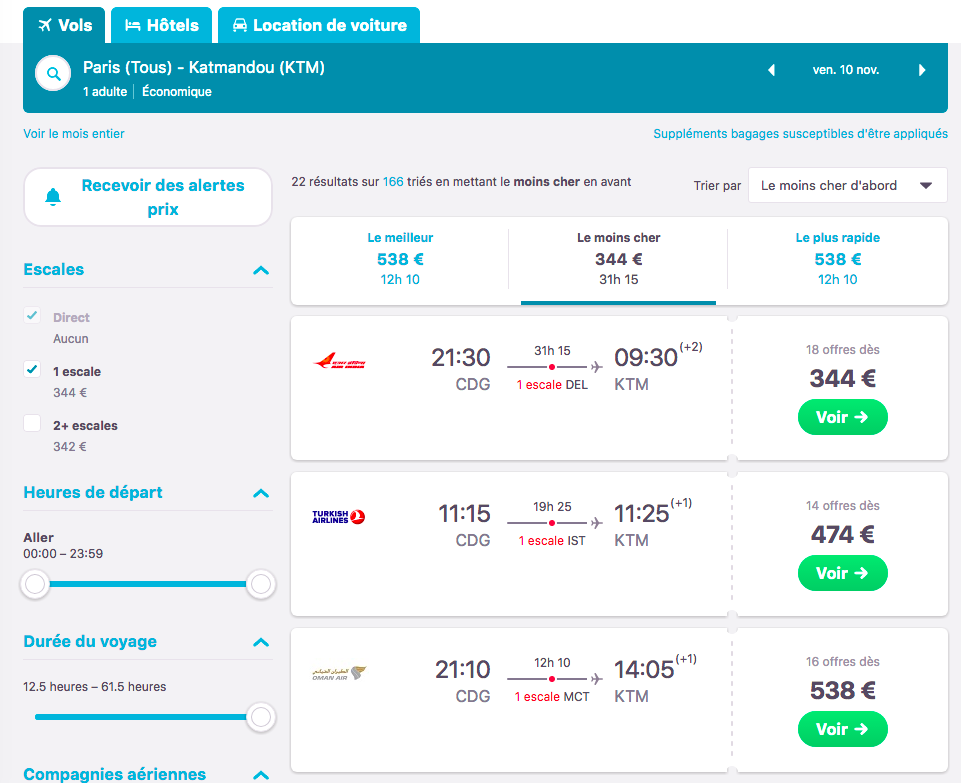Click the search magnifier icon
The width and height of the screenshot is (961, 783).
pos(53,73)
